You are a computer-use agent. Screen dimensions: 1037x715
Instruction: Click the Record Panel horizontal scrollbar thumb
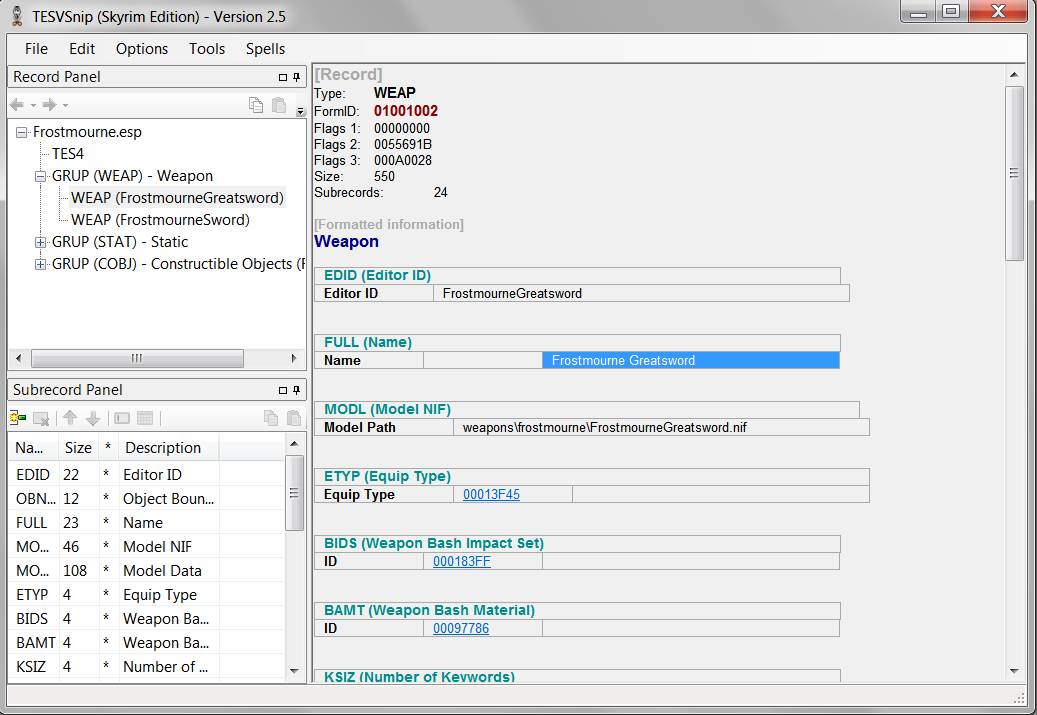pos(137,358)
